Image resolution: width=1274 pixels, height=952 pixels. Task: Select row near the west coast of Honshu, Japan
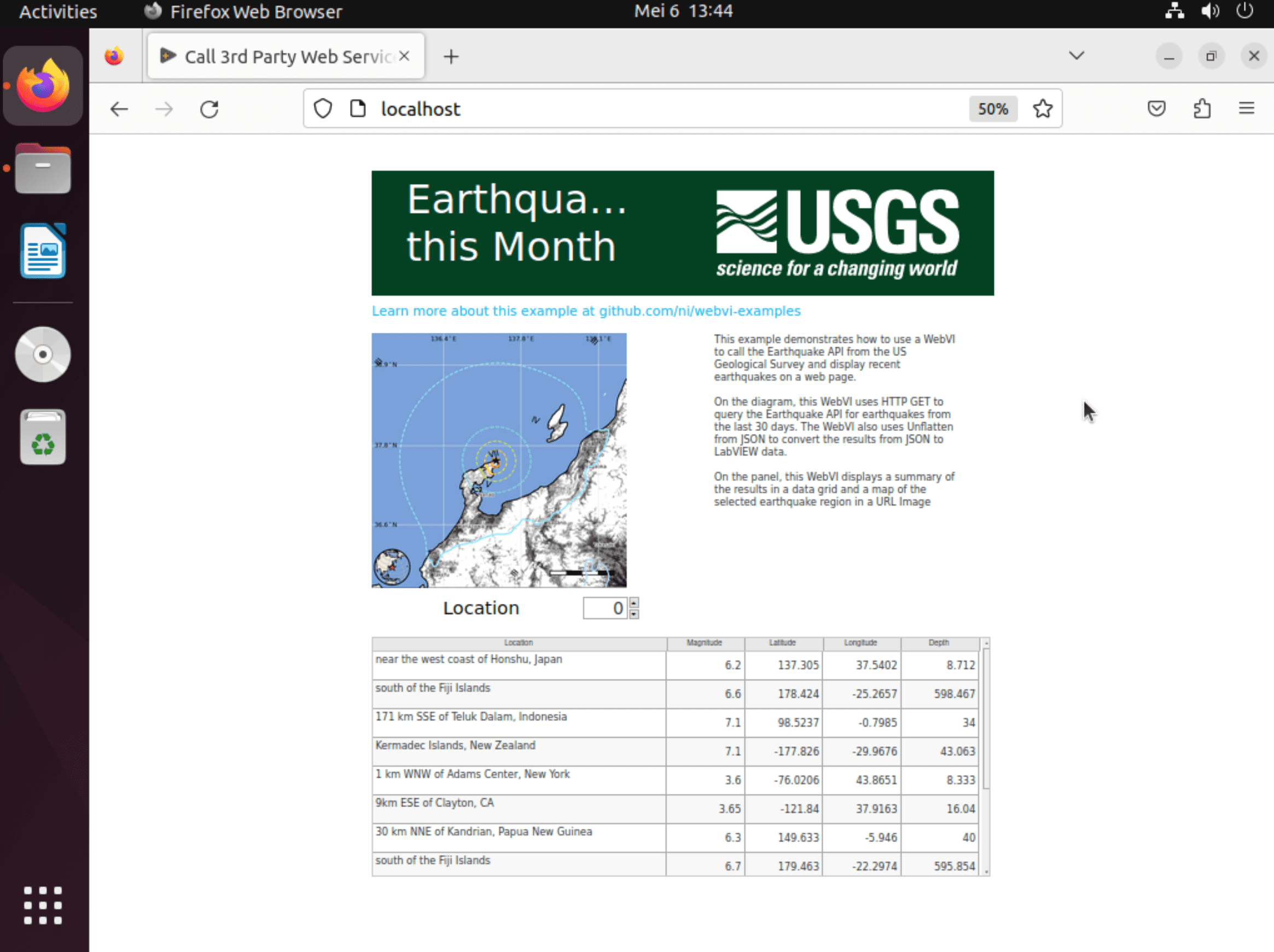675,665
